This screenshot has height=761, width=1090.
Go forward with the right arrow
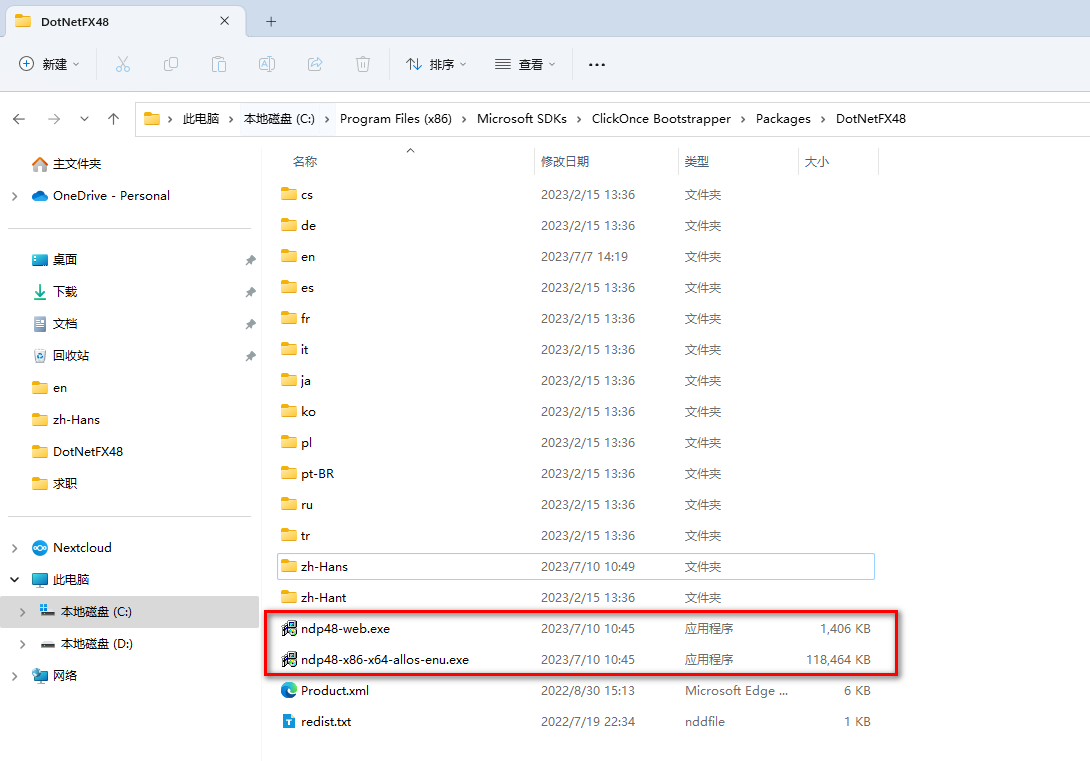coord(54,119)
